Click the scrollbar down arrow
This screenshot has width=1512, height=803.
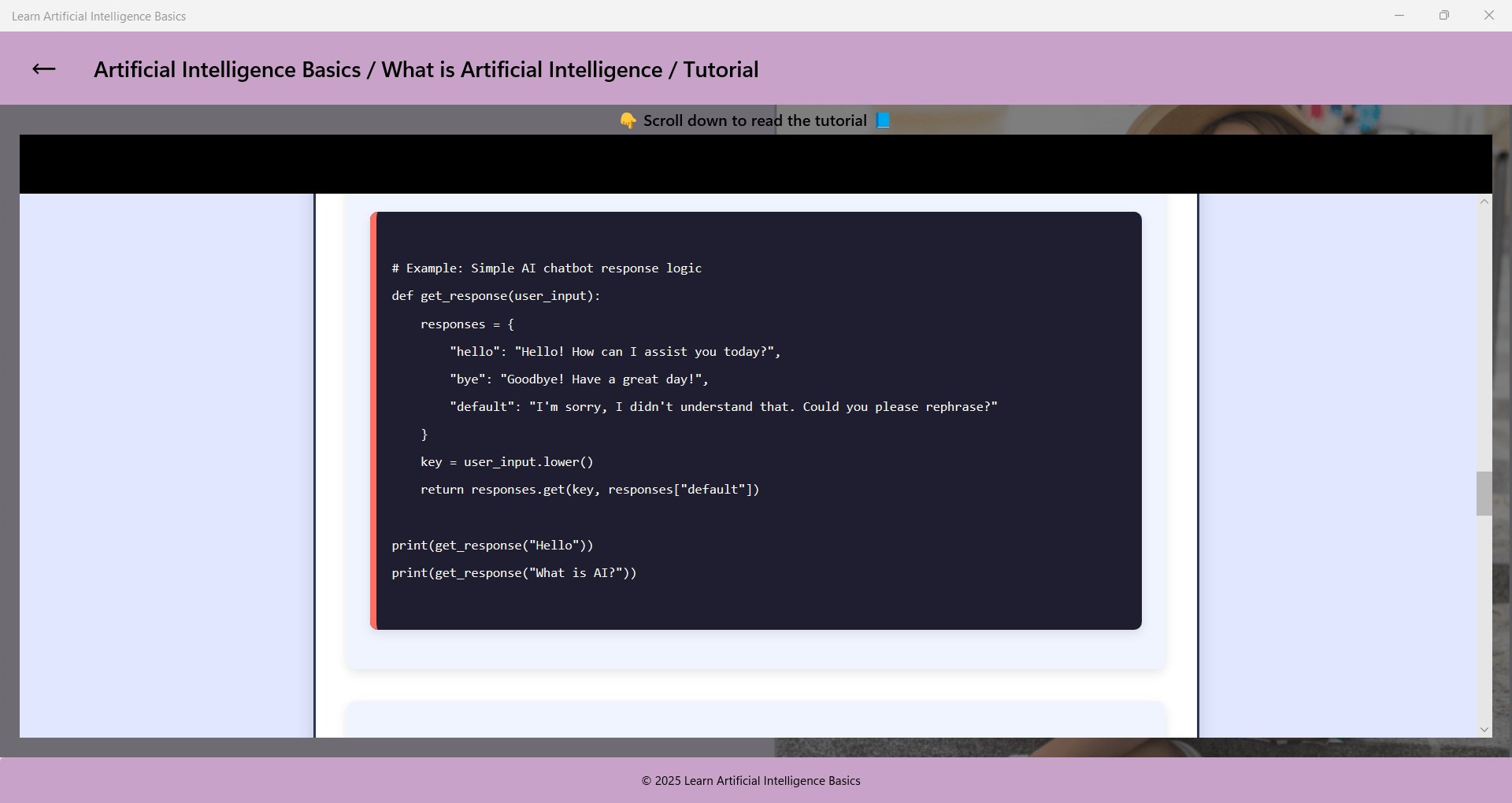pyautogui.click(x=1484, y=730)
